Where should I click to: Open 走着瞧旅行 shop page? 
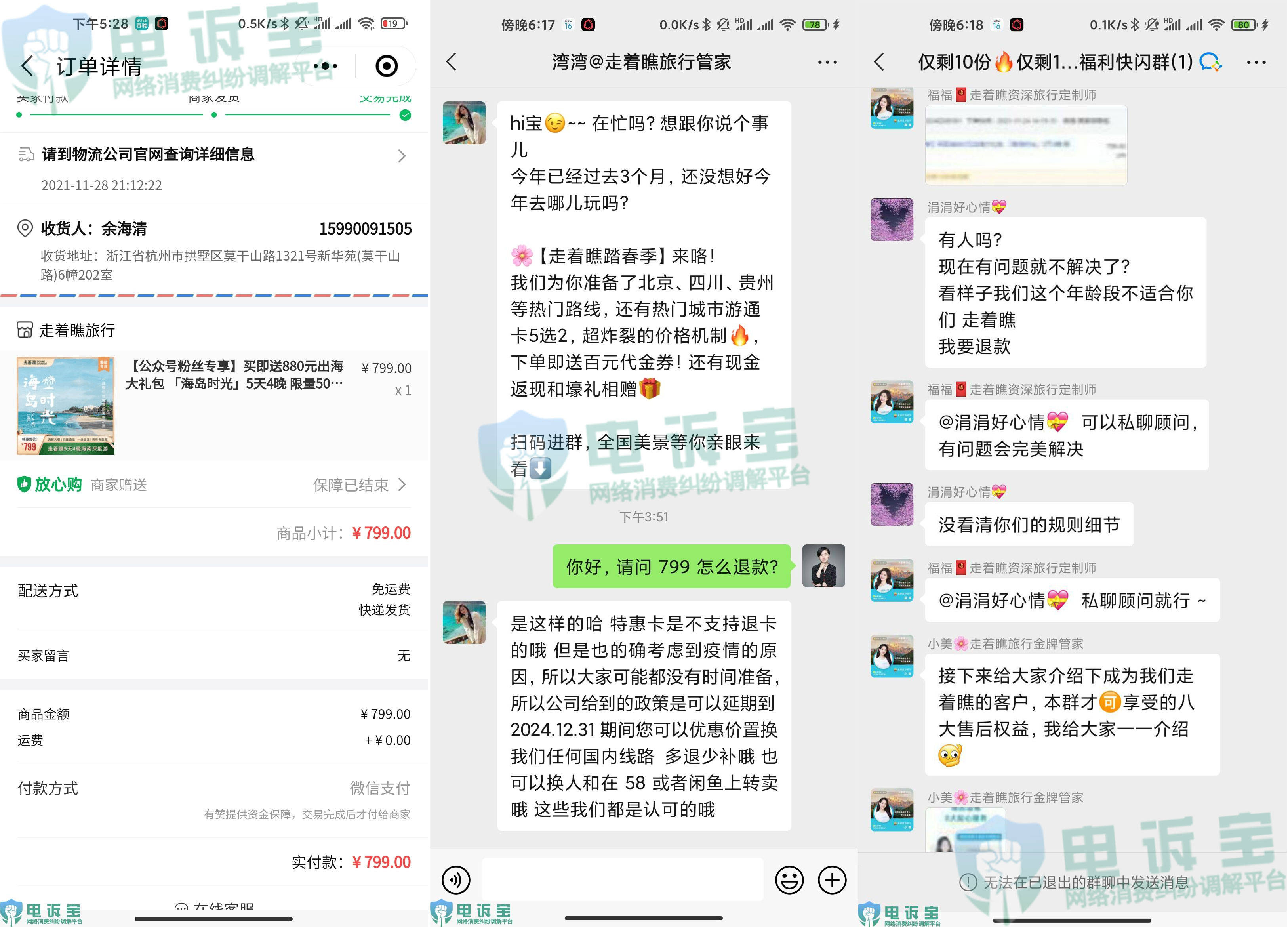coord(67,330)
